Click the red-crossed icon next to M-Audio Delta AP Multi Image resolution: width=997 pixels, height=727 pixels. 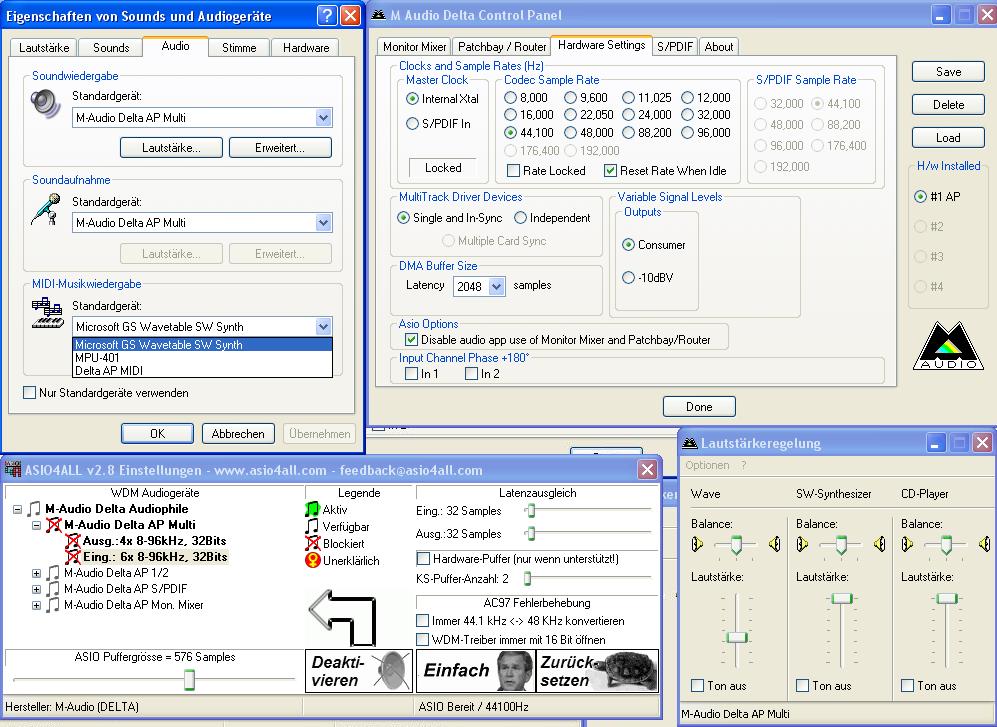coord(54,525)
